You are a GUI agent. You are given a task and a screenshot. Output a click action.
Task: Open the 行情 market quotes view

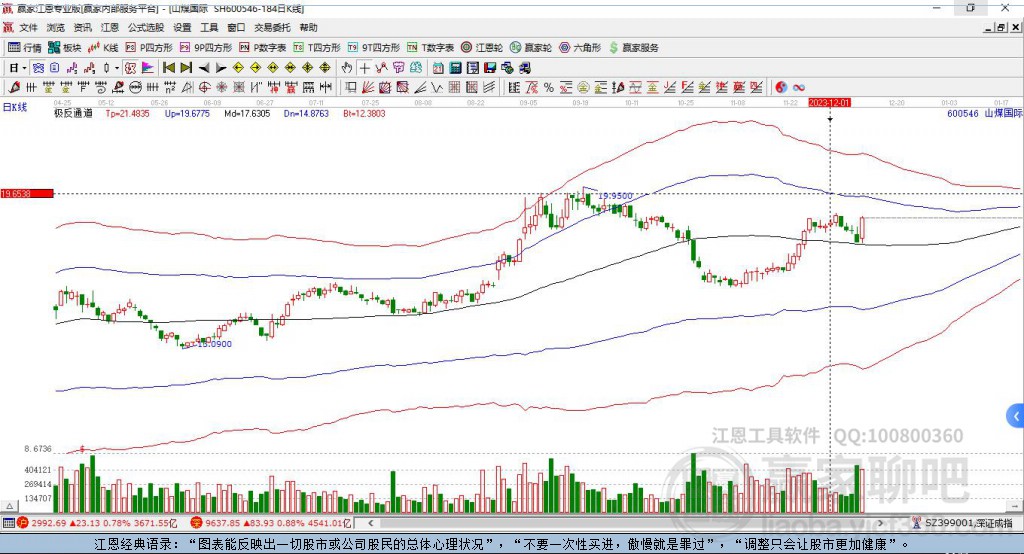[25, 48]
